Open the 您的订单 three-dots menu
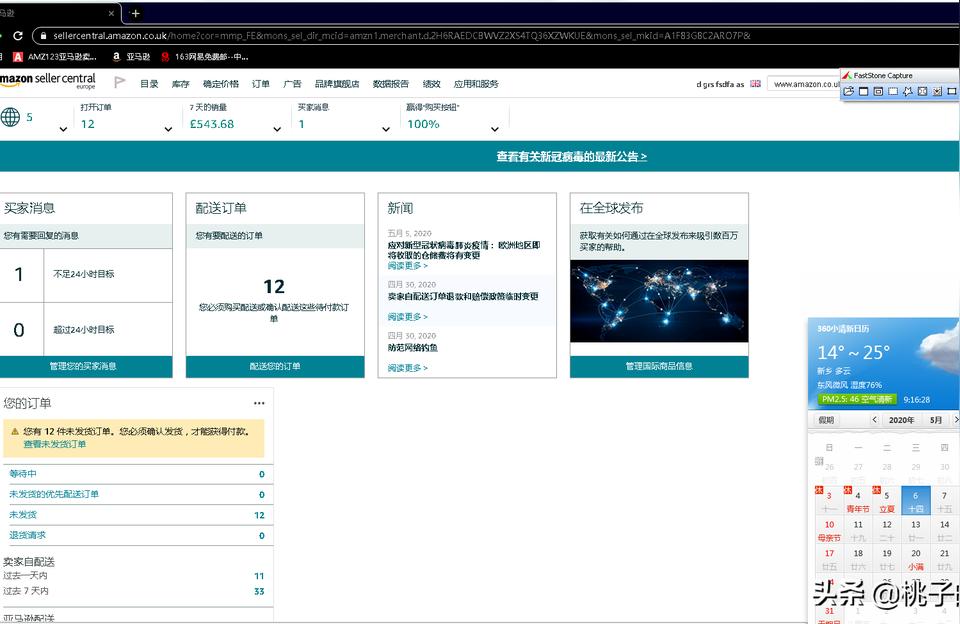 point(259,403)
